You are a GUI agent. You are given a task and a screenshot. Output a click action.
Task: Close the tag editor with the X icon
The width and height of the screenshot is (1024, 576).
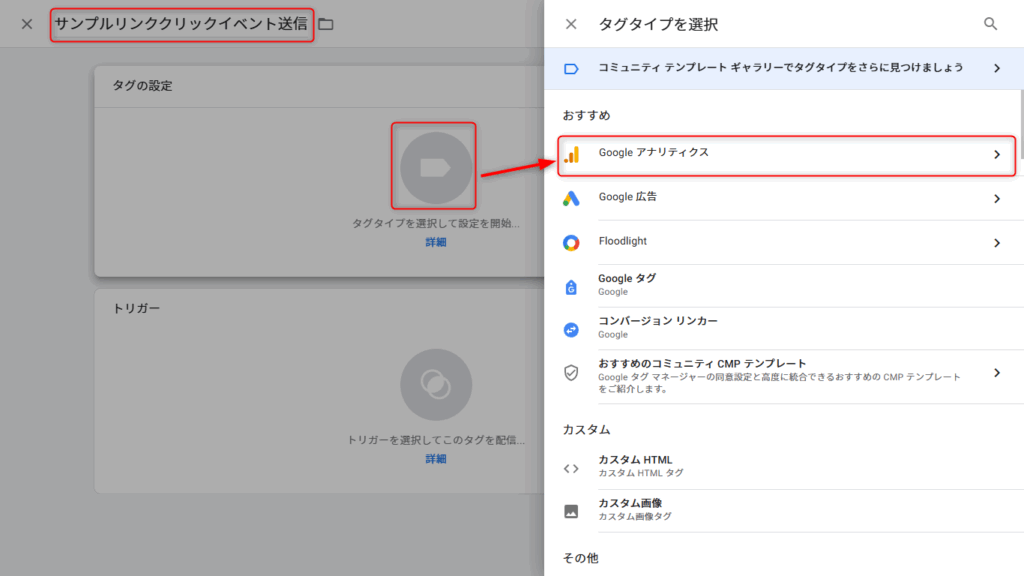pyautogui.click(x=27, y=24)
